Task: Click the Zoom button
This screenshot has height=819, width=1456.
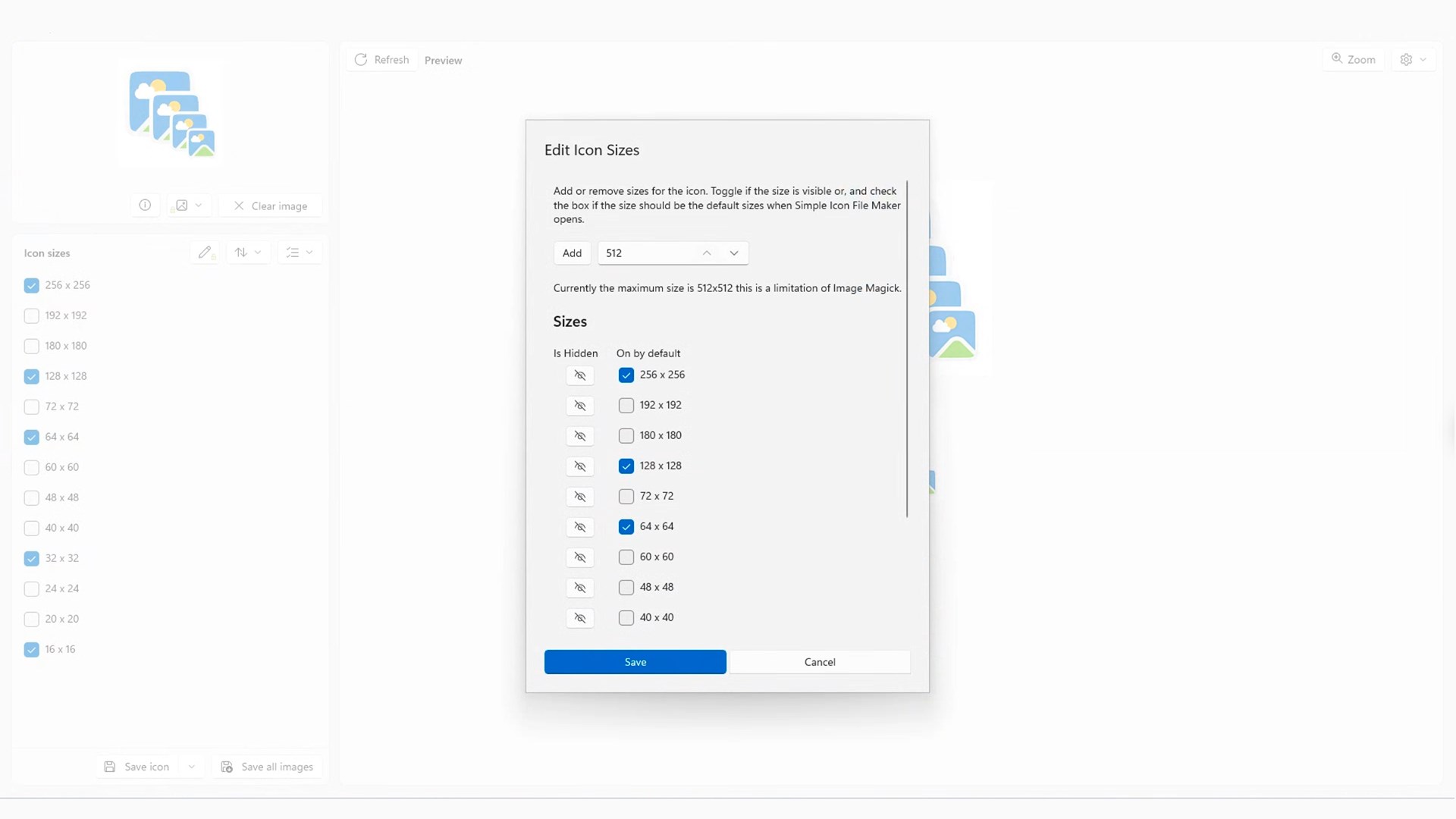Action: coord(1354,60)
